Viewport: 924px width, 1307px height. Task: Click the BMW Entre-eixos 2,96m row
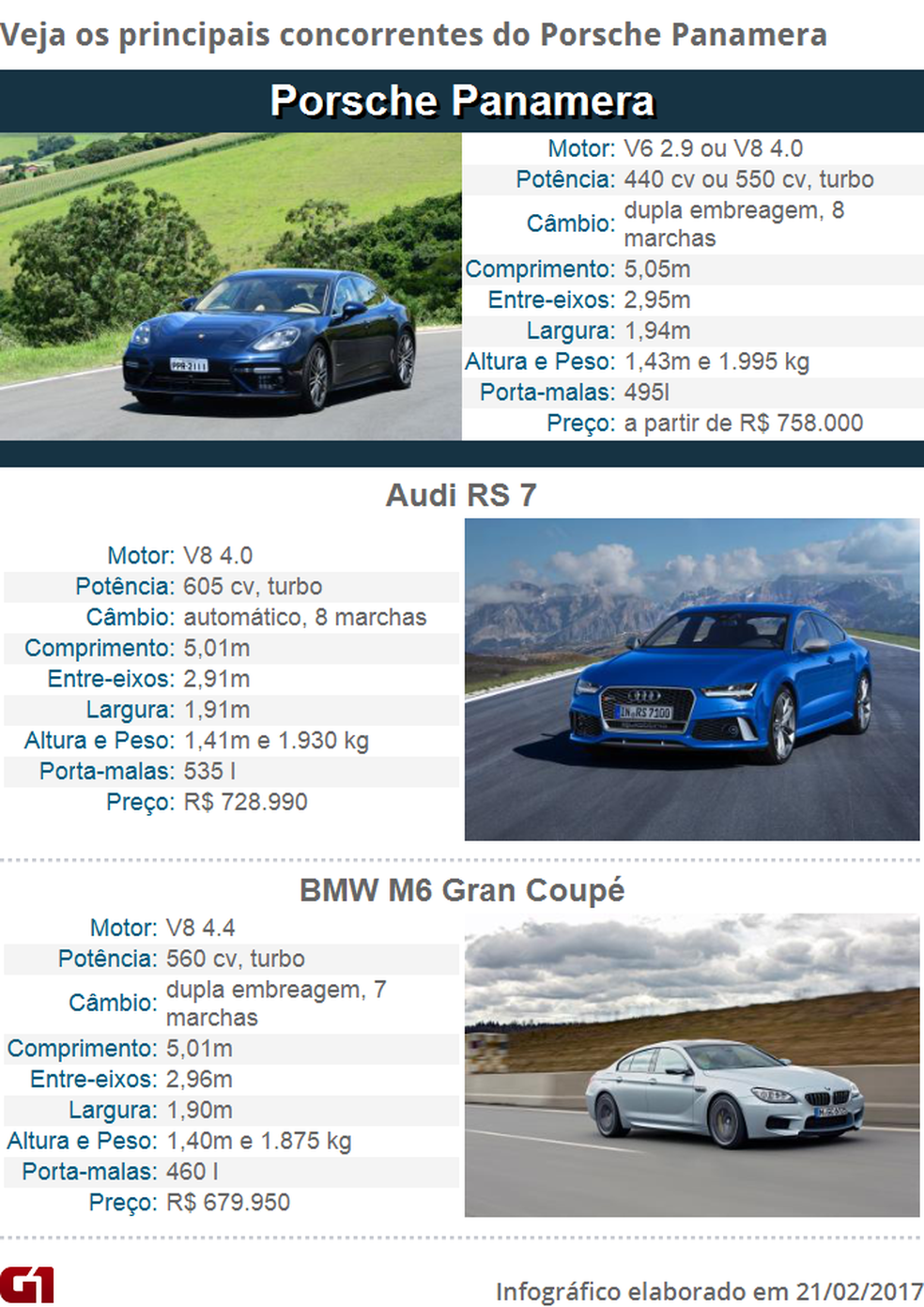231,1079
